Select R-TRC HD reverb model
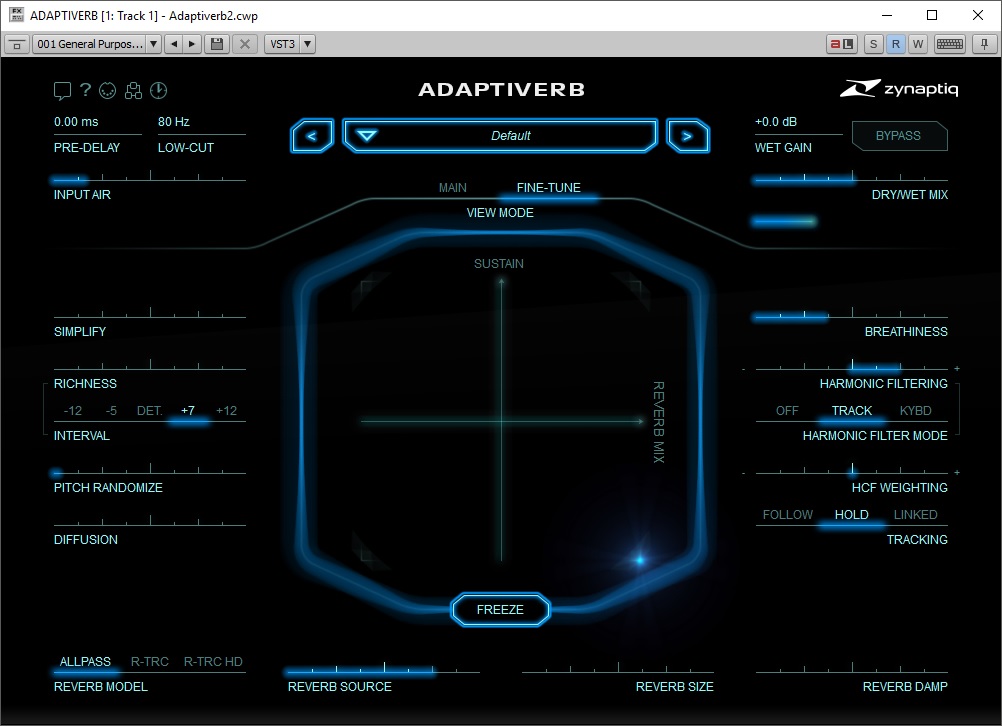Viewport: 1002px width, 726px height. point(213,662)
